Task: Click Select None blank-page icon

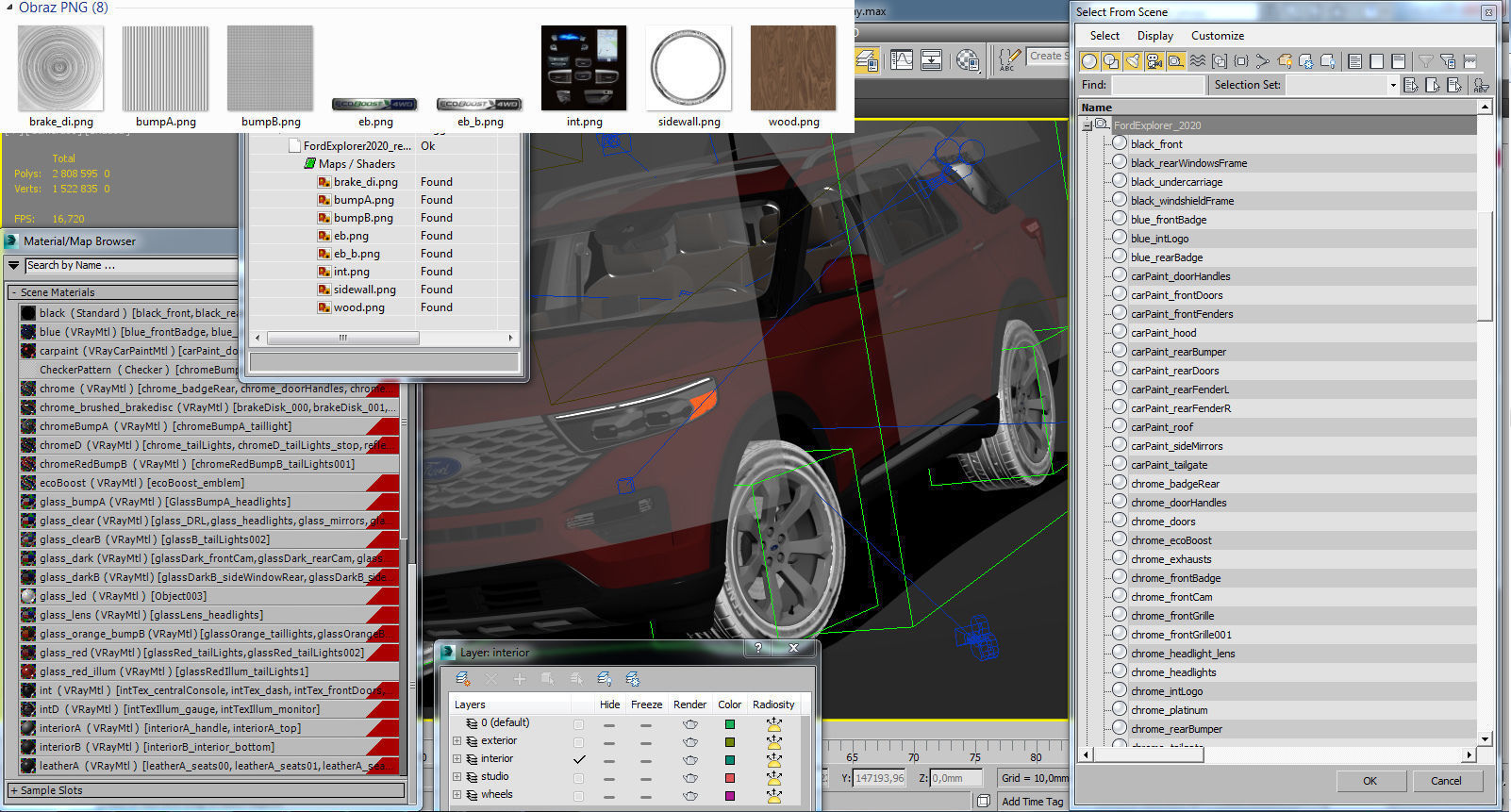Action: click(1377, 61)
